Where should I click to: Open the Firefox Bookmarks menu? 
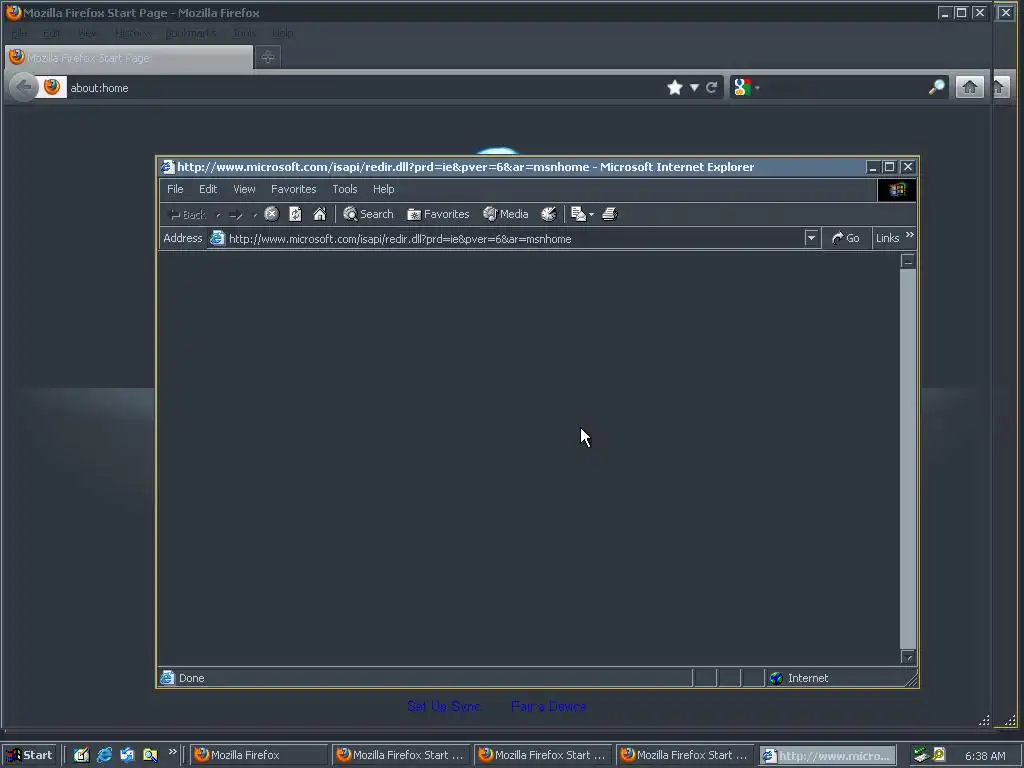click(191, 33)
